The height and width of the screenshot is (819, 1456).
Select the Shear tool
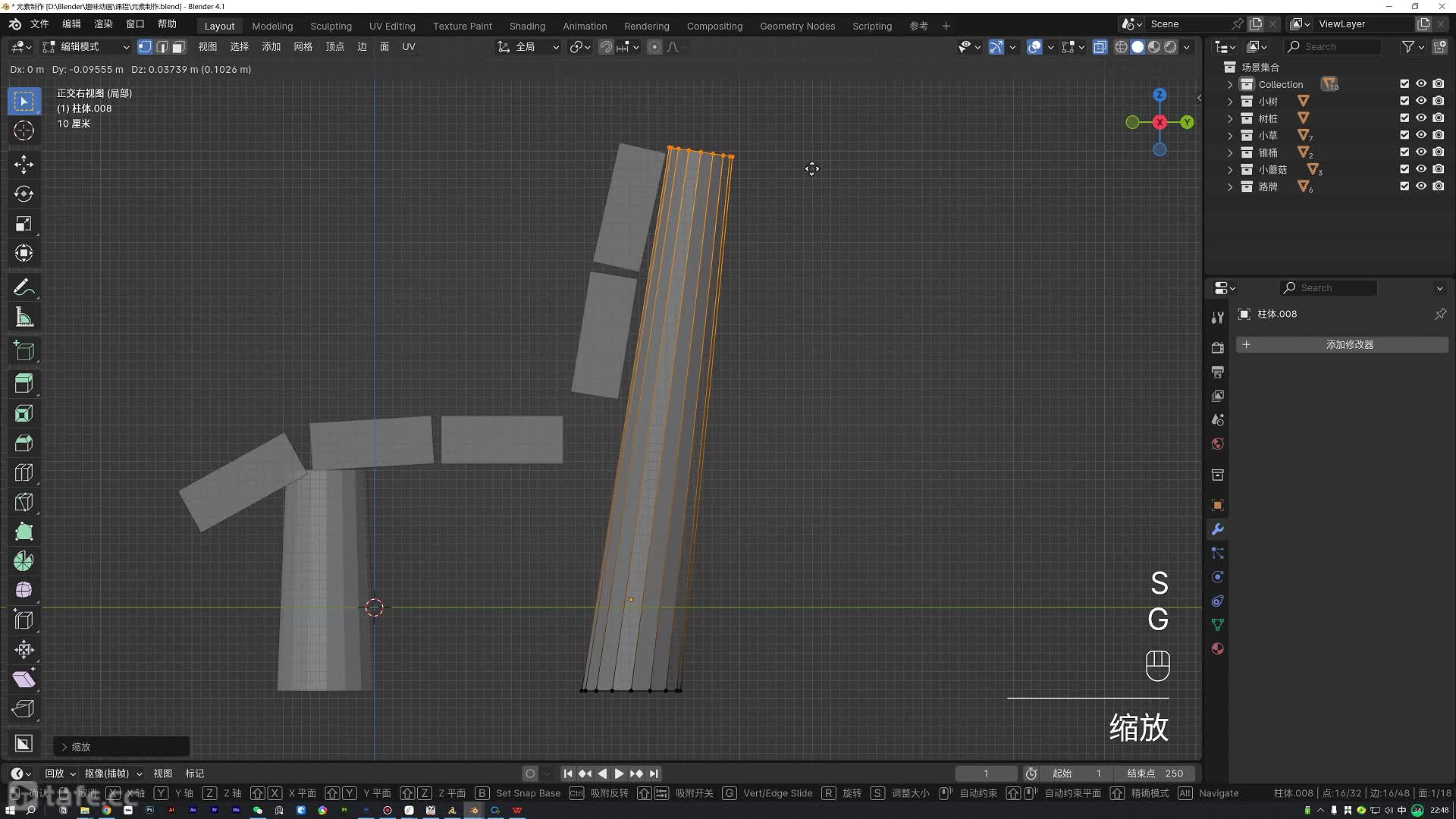pyautogui.click(x=24, y=679)
